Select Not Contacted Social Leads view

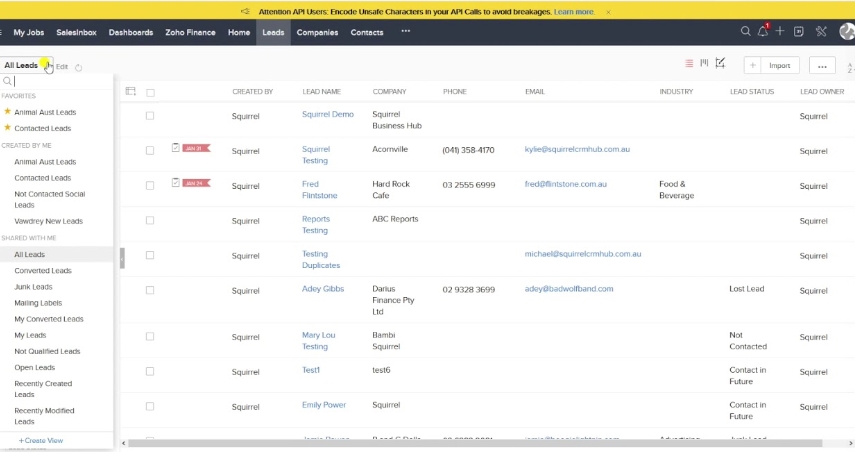[x=50, y=199]
